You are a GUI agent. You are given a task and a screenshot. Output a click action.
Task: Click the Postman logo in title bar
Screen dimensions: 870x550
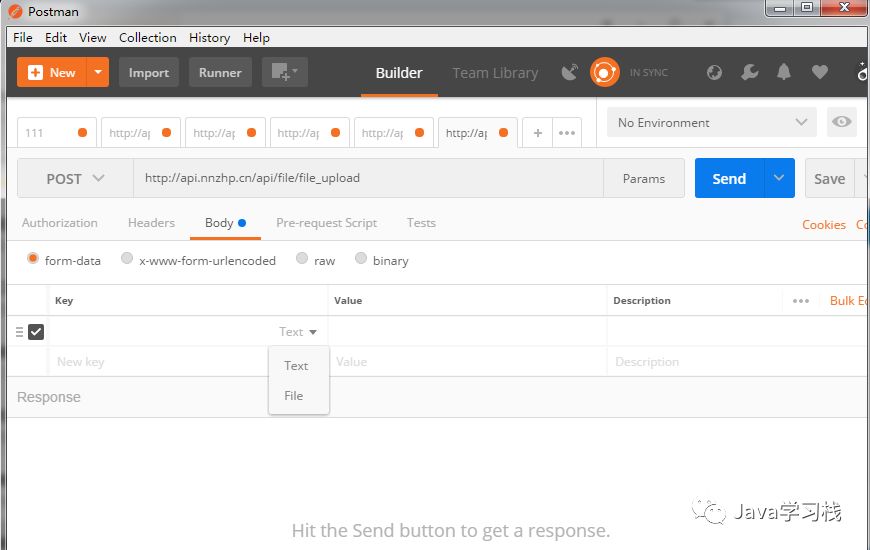coord(16,11)
